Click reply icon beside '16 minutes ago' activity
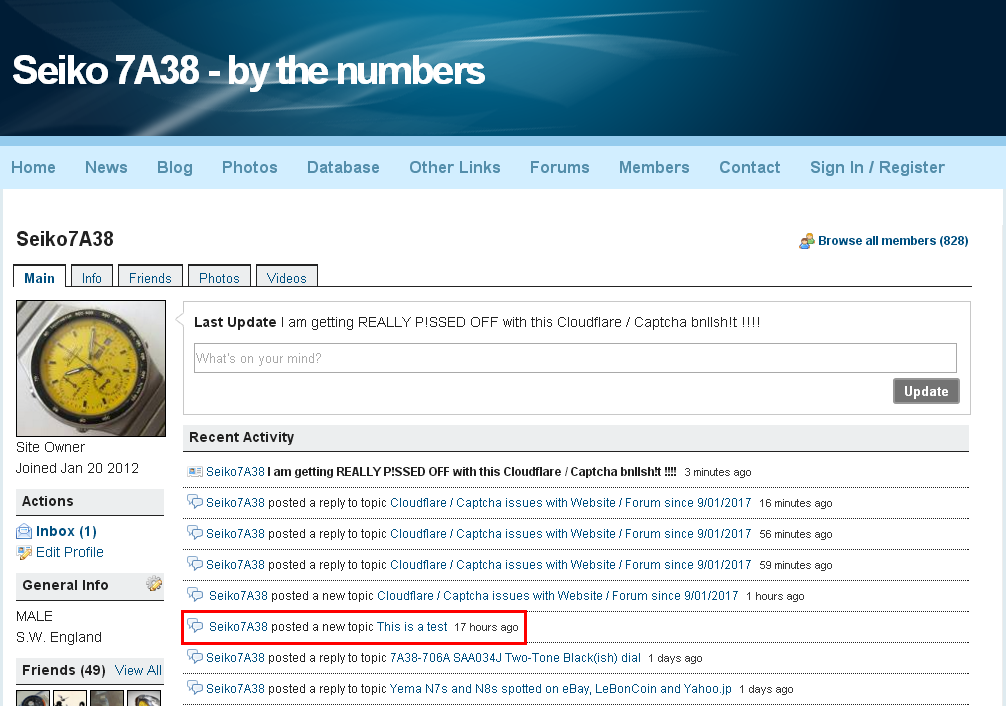The image size is (1006, 706). click(x=194, y=501)
